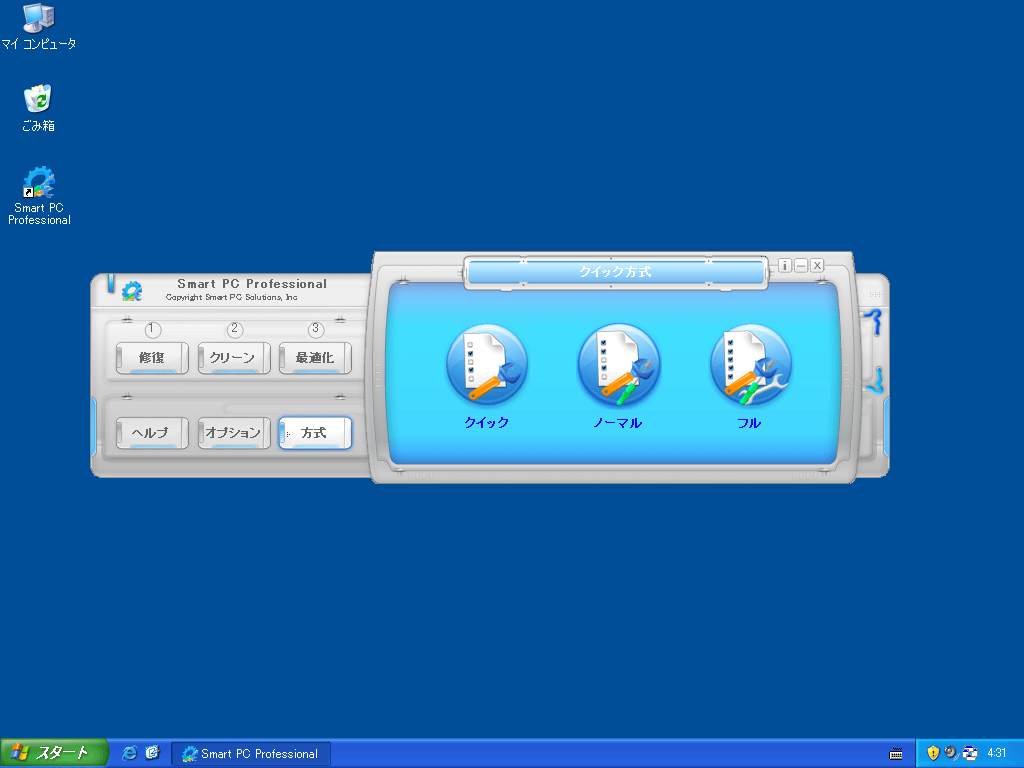Viewport: 1024px width, 768px height.
Task: Click the Copyright Smart PC Solutions text
Action: [231, 297]
